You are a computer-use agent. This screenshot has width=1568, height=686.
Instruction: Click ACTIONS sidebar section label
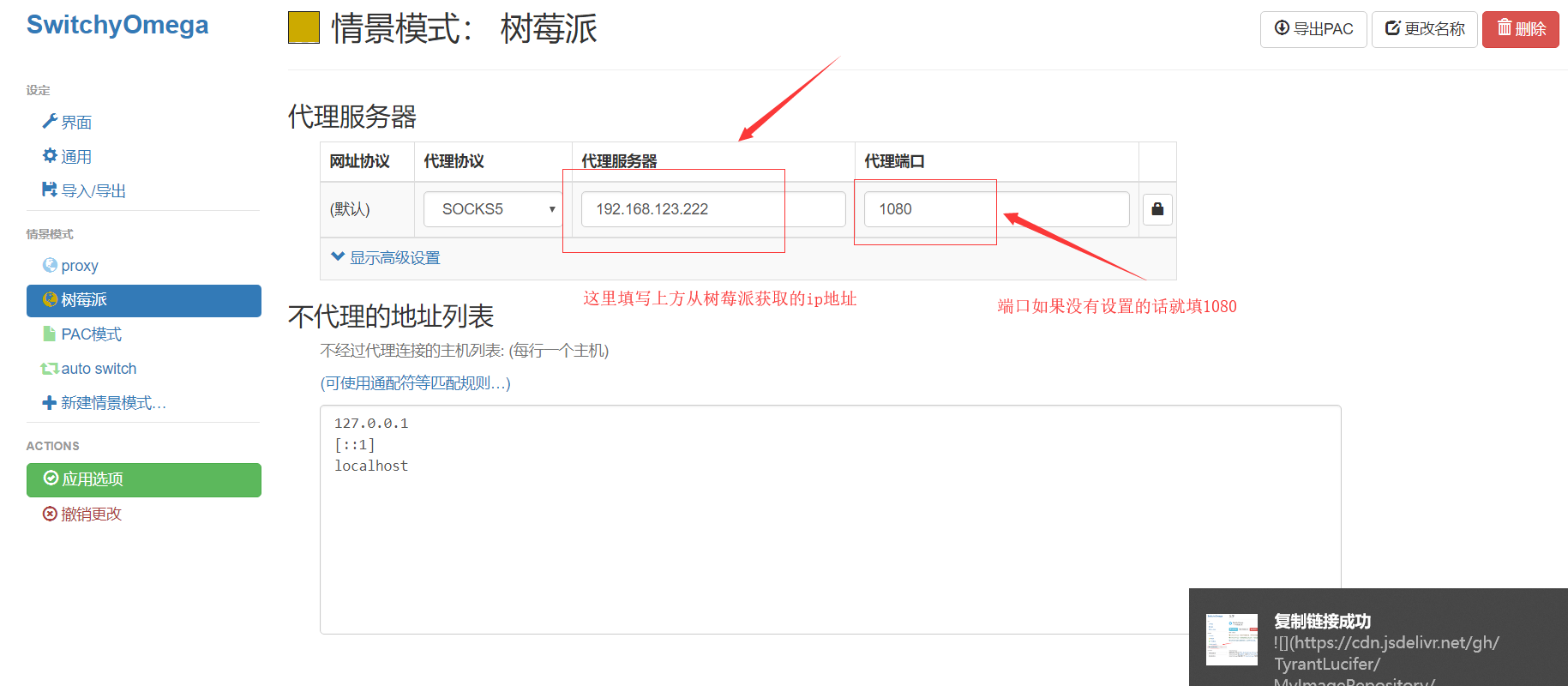pos(52,446)
